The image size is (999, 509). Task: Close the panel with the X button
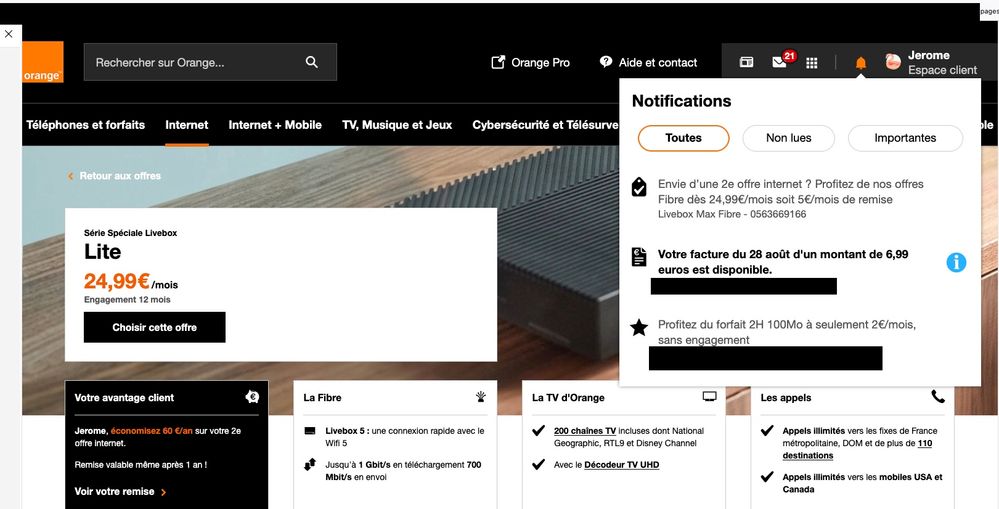[x=8, y=34]
